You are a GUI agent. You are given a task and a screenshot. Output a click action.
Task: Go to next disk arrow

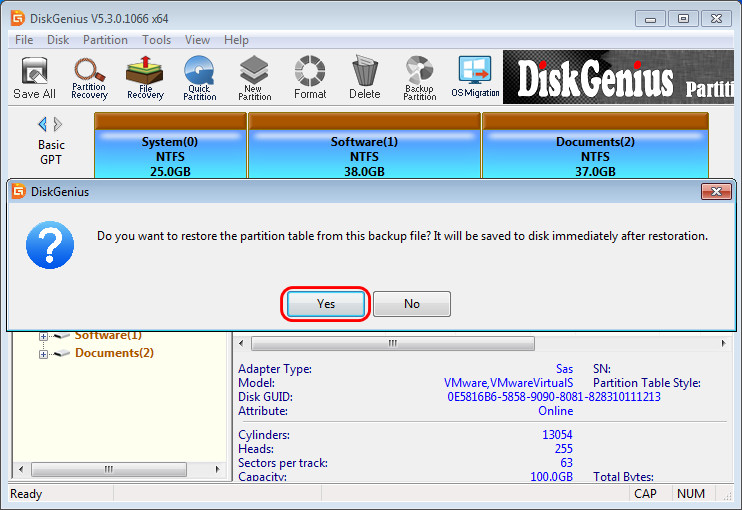click(58, 124)
